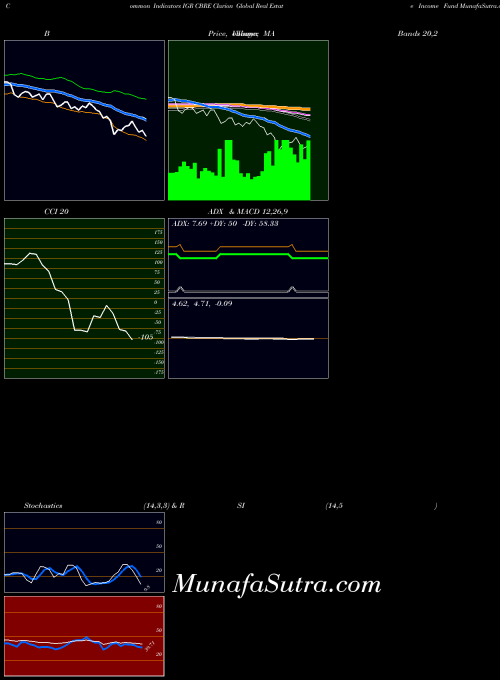Open the Price, Volume and MA chart
Screen dimensions: 500x680
(x=248, y=121)
